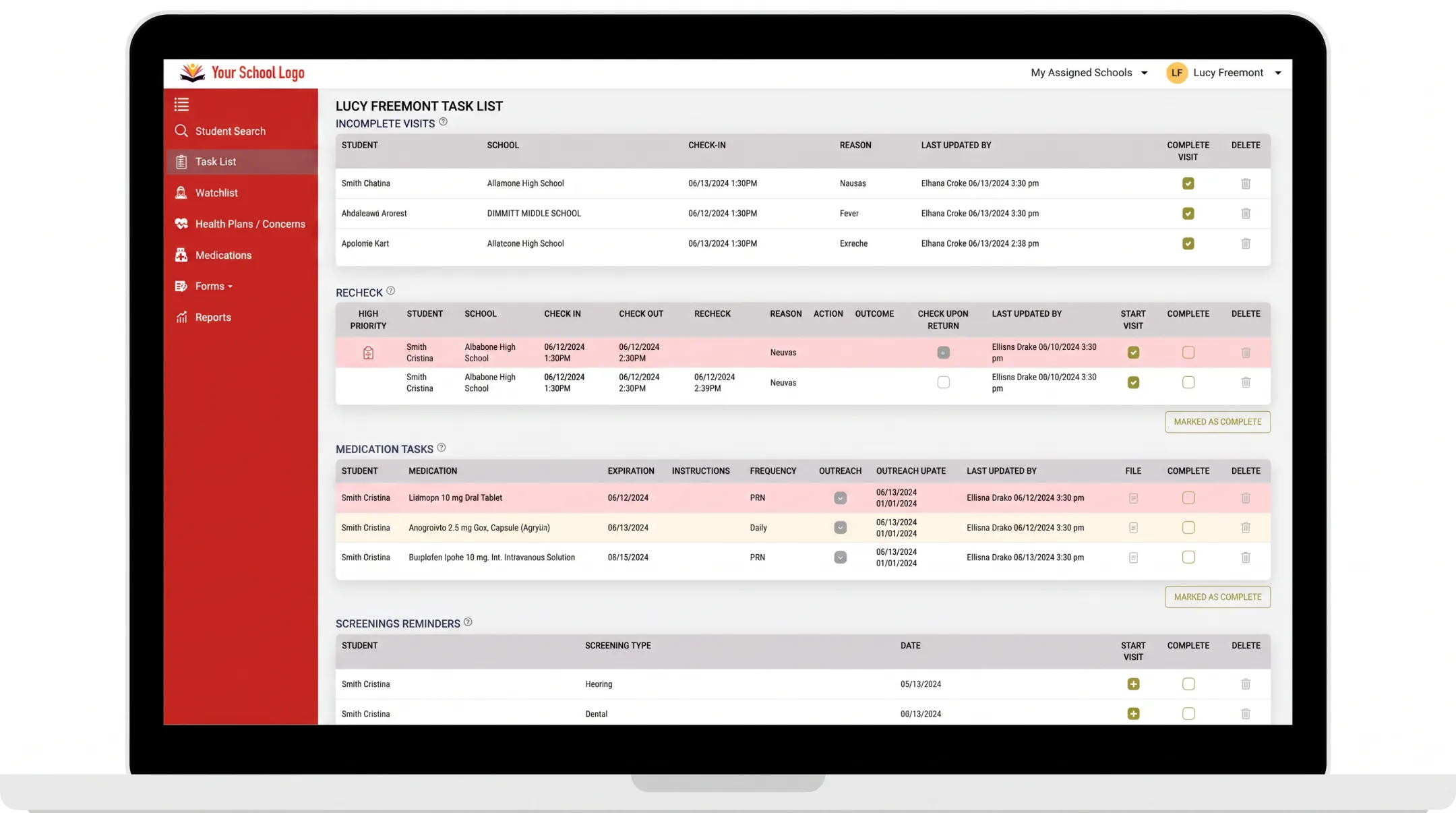
Task: Toggle complete visit for Smith Chatina
Action: point(1188,183)
